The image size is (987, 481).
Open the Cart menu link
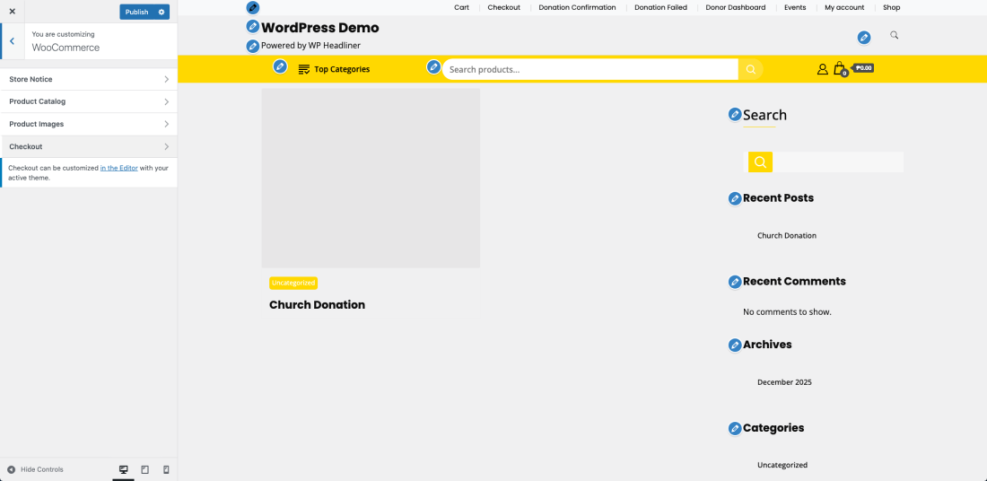tap(461, 8)
